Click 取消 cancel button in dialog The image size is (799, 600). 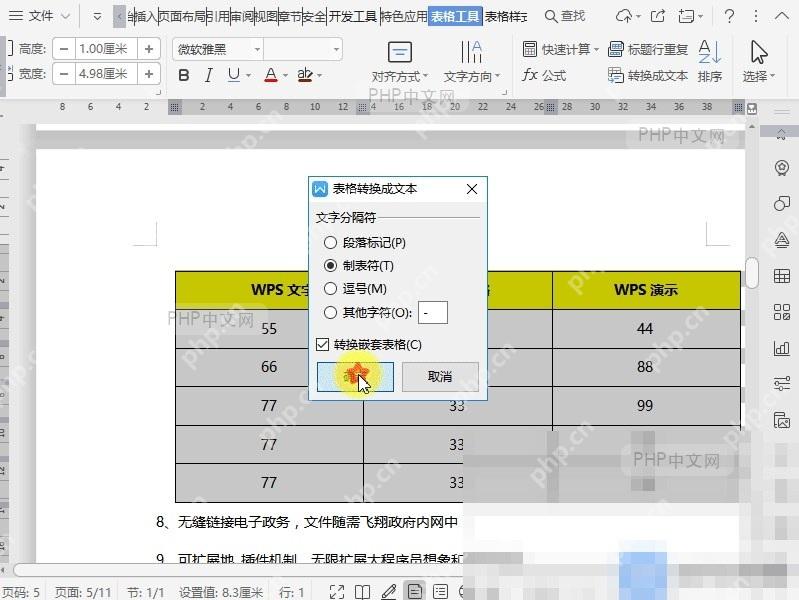(440, 377)
